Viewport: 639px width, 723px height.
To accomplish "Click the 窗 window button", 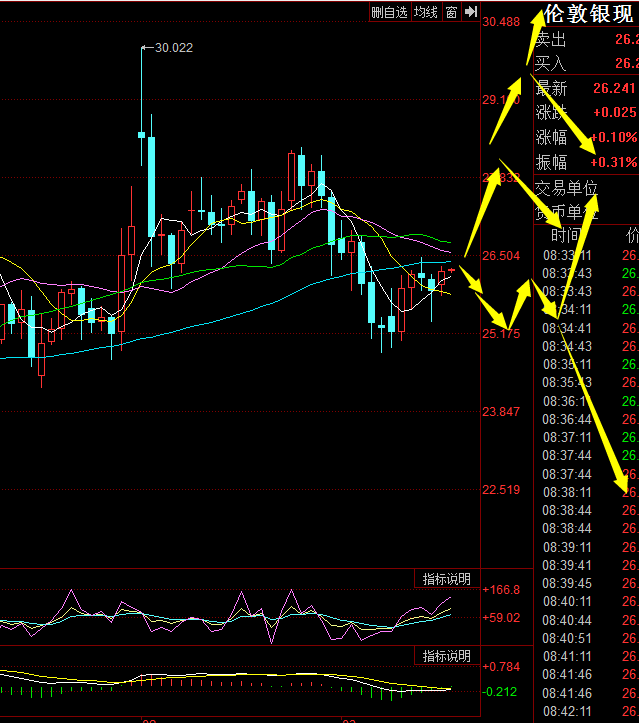I will (451, 12).
